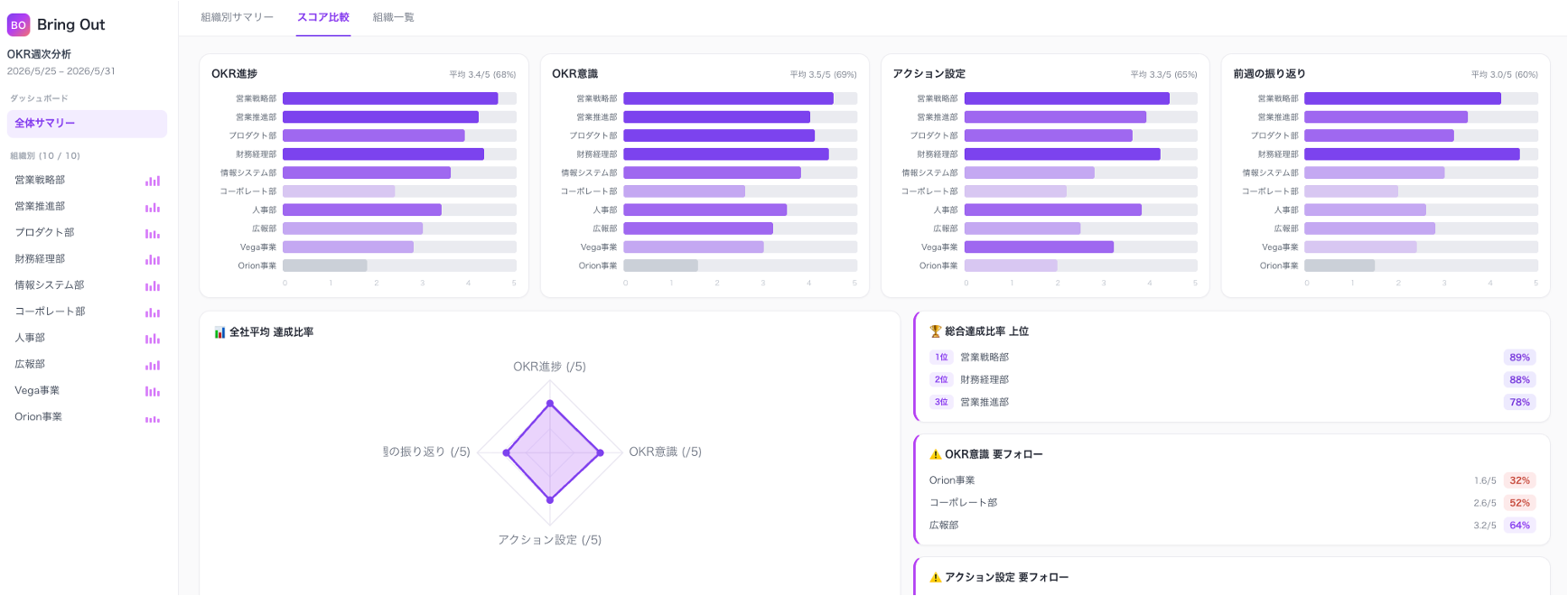The width and height of the screenshot is (1568, 596).
Task: Click the date range 2026/5/25 – 2026/5/31
Action: click(x=61, y=71)
